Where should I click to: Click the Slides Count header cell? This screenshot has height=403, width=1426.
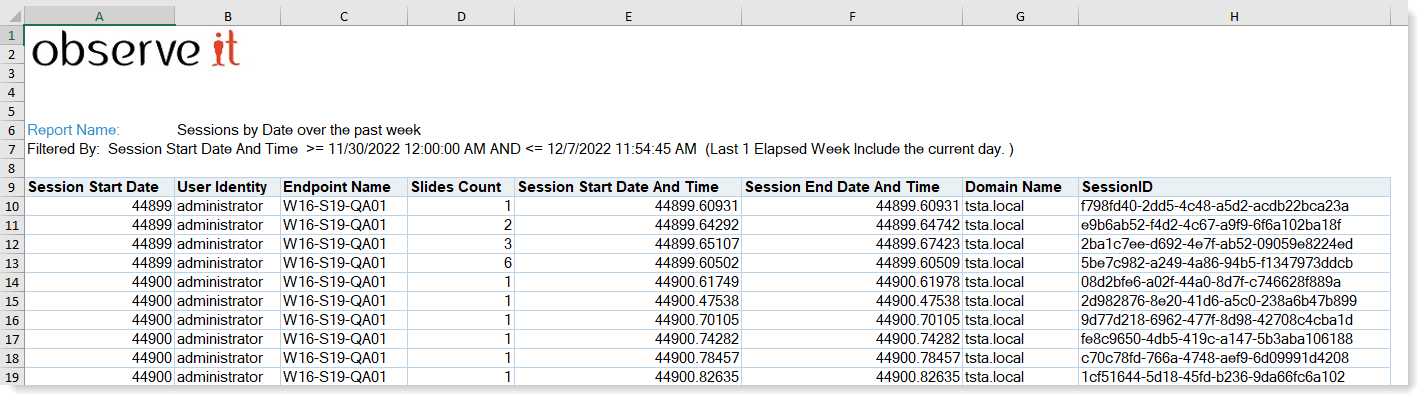pyautogui.click(x=456, y=187)
